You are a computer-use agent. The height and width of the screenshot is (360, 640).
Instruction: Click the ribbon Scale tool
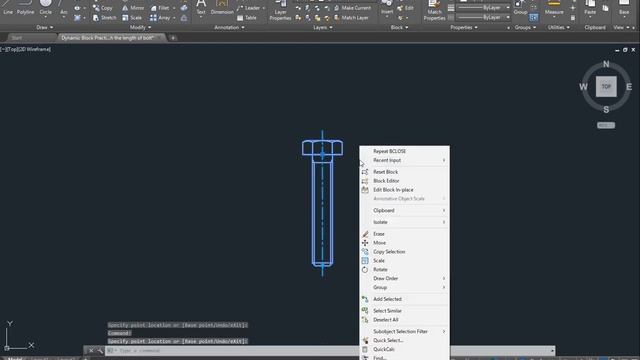[132, 18]
